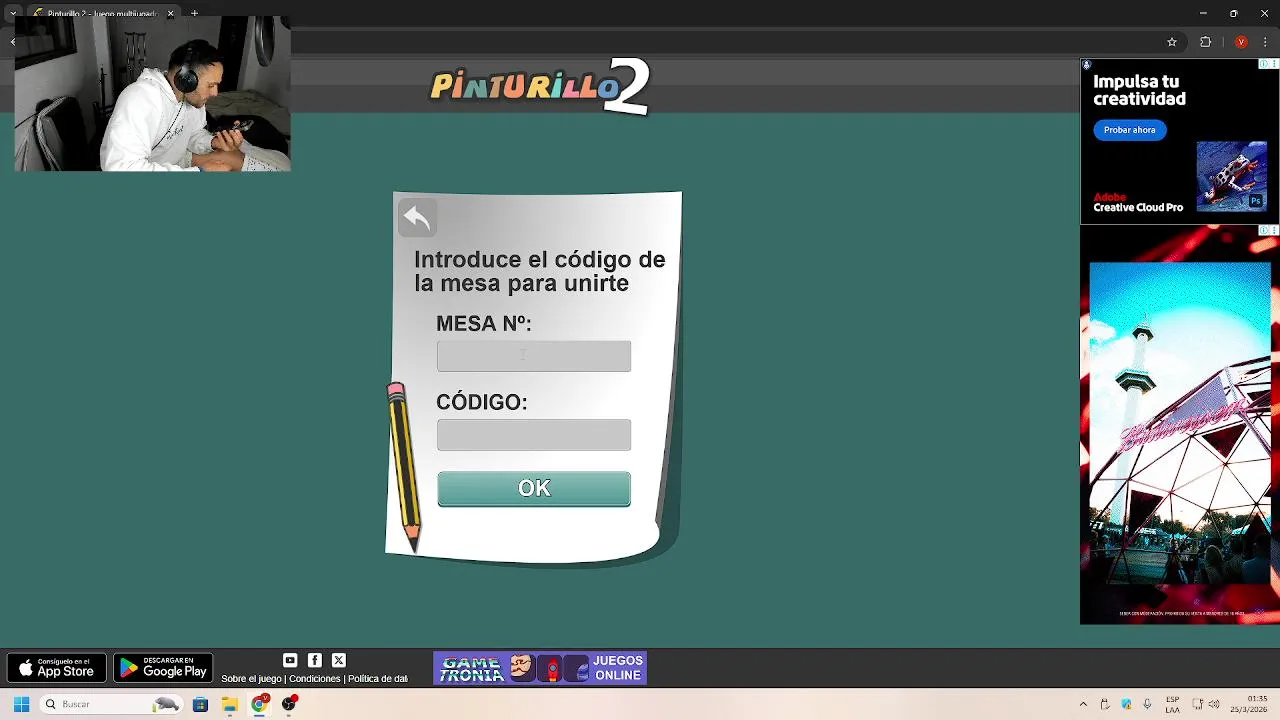Open the Pinturillo 2 logo

click(541, 86)
